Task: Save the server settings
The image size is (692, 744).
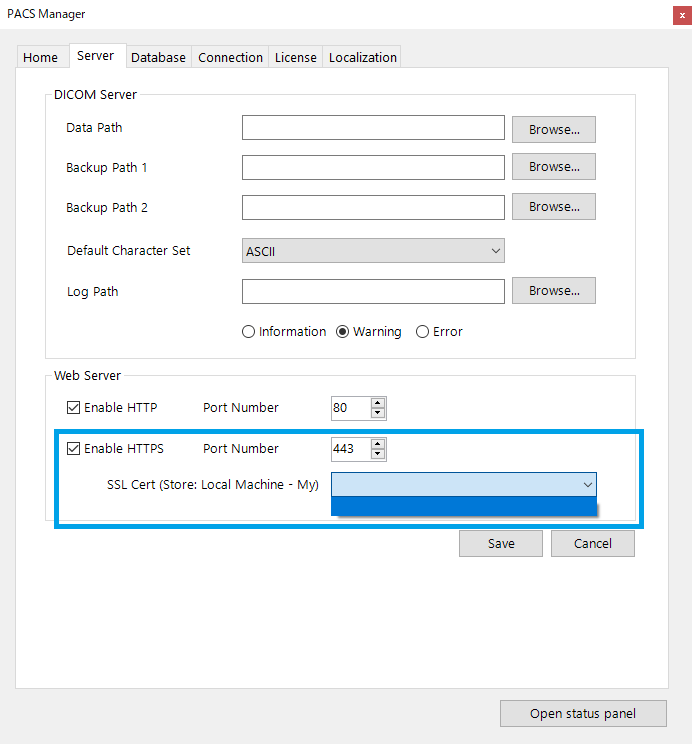Action: click(x=501, y=543)
